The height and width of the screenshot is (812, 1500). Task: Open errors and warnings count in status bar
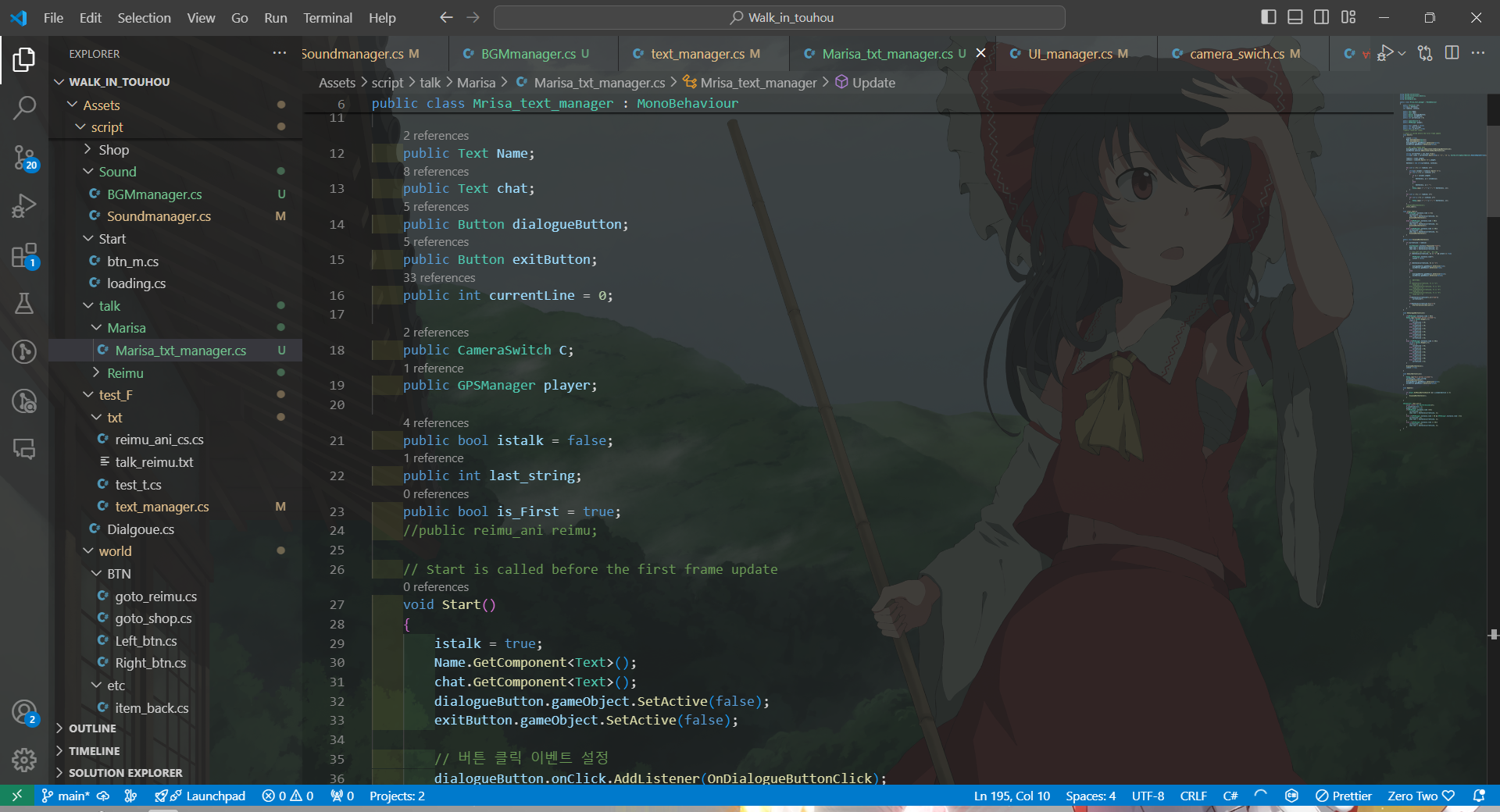(287, 796)
